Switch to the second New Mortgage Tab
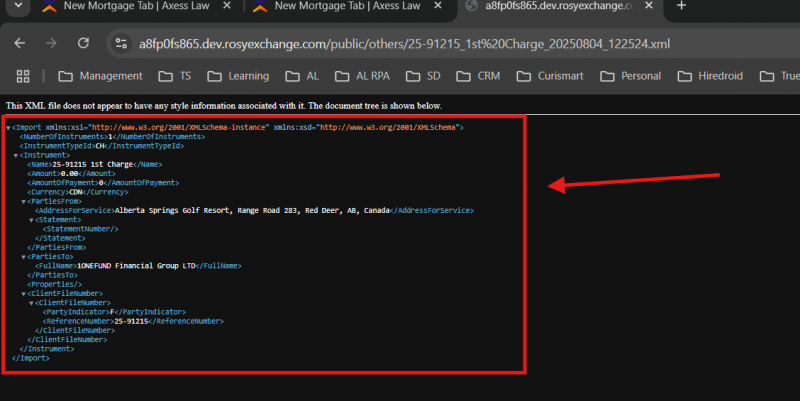The height and width of the screenshot is (401, 800). (340, 7)
